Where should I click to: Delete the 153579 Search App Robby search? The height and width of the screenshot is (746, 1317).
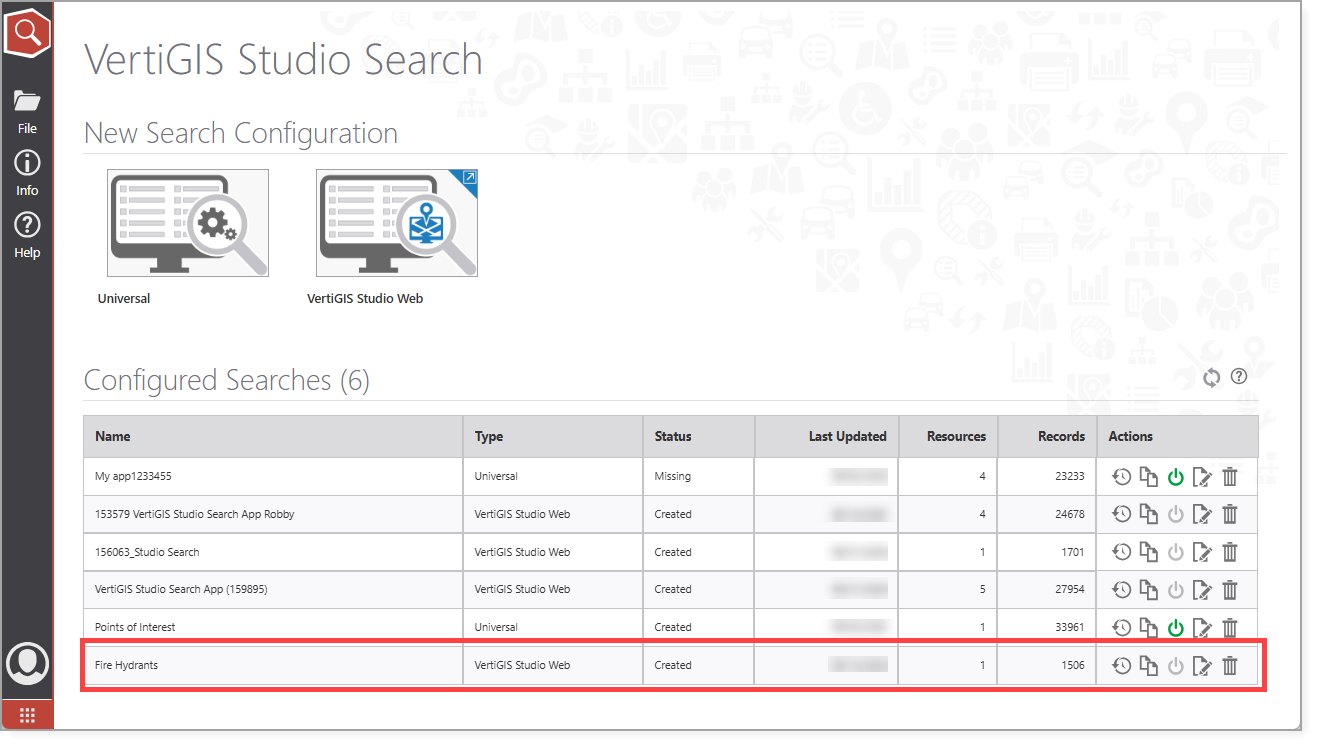(x=1230, y=514)
